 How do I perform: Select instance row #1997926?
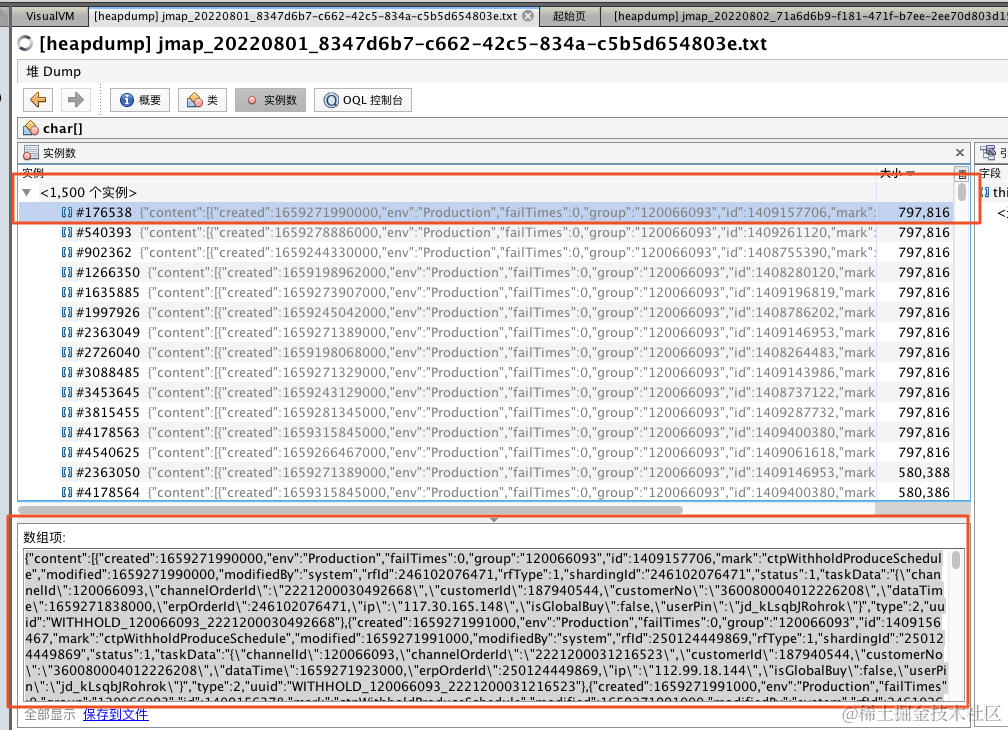[x=485, y=312]
